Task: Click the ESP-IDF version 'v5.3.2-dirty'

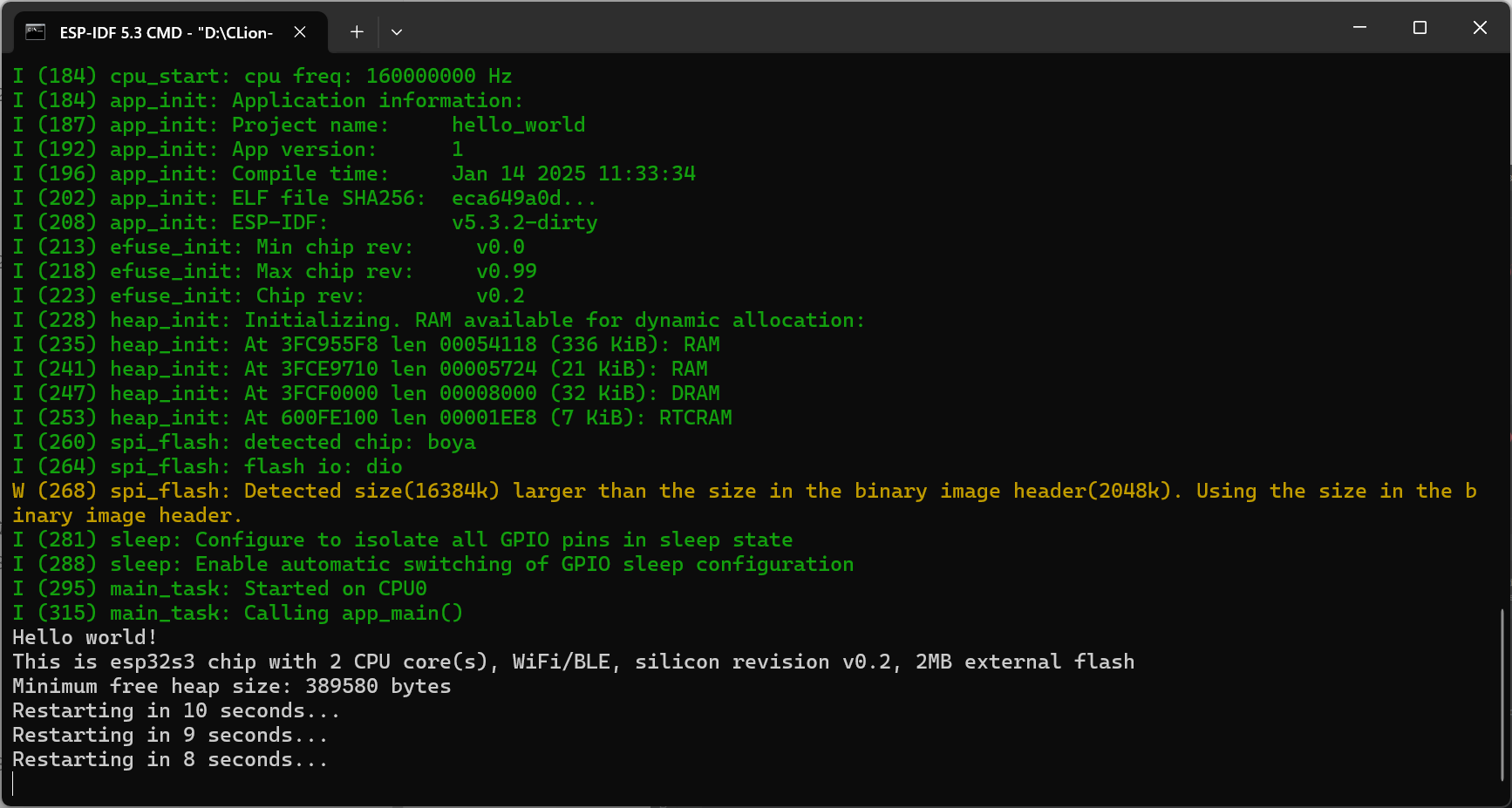Action: tap(525, 223)
